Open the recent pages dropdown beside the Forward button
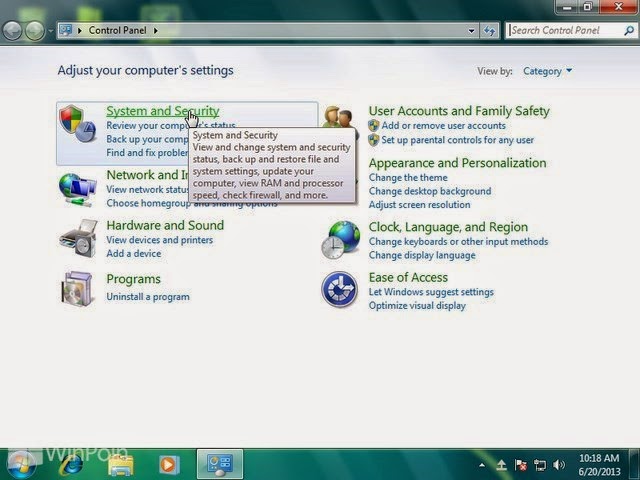 pos(51,31)
